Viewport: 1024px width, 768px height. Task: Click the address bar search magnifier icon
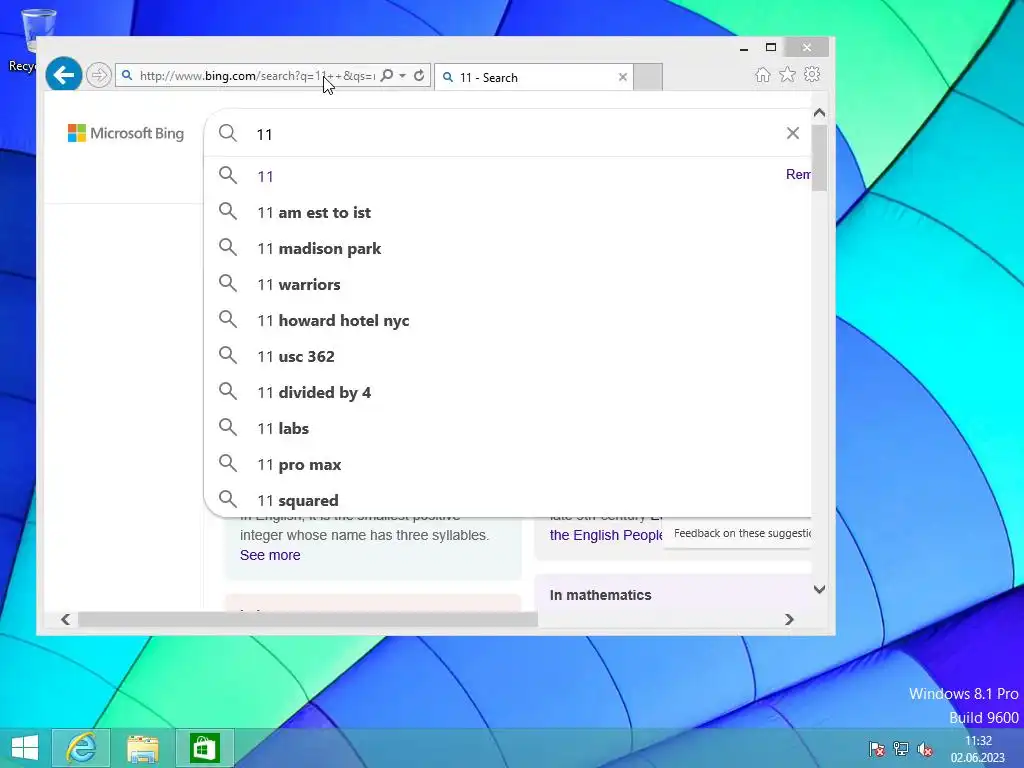[x=387, y=76]
